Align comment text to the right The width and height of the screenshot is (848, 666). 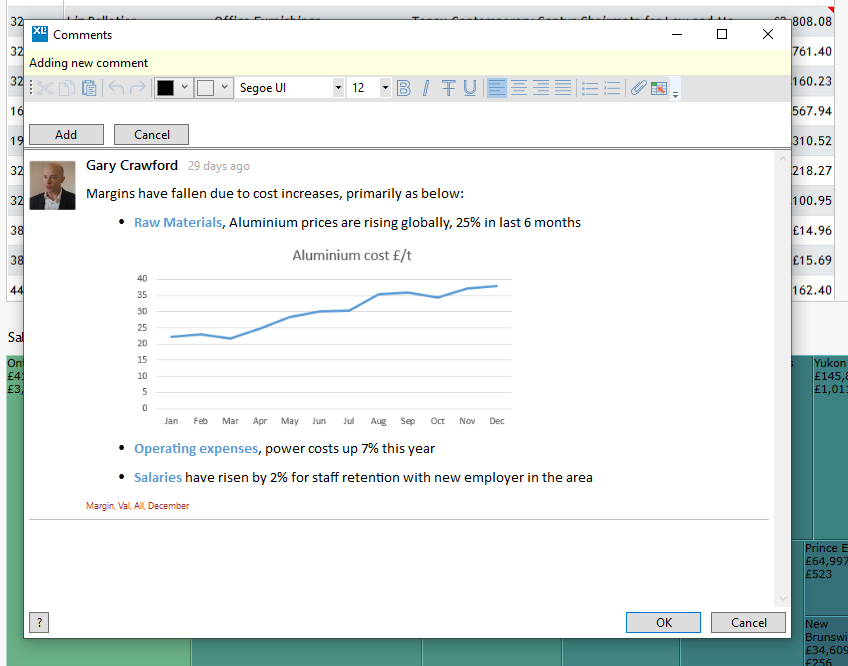(x=541, y=88)
